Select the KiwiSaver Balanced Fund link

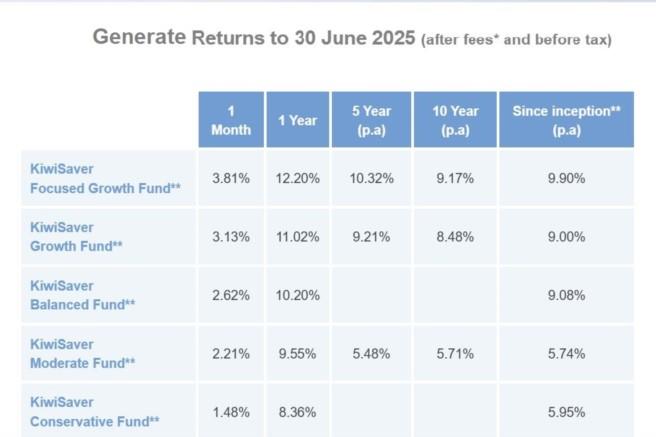76,293
